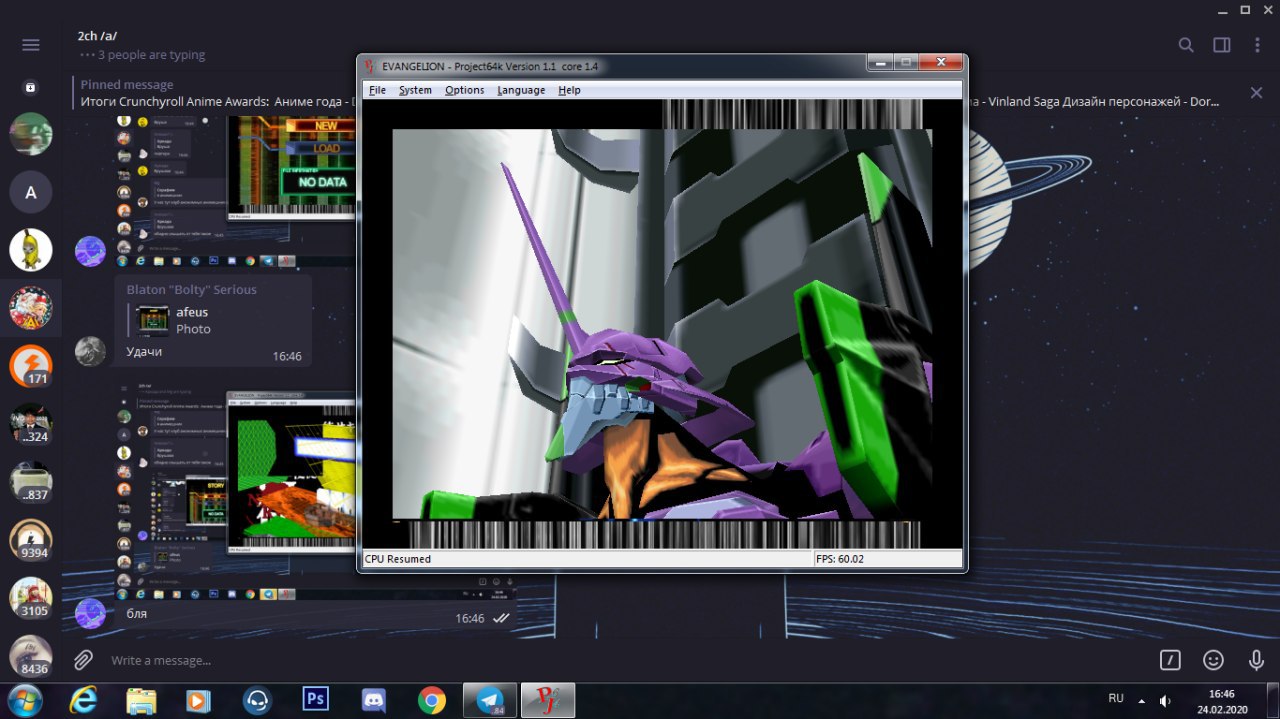The width and height of the screenshot is (1280, 719).
Task: Open the 2ch /a/ chat title header
Action: 97,36
